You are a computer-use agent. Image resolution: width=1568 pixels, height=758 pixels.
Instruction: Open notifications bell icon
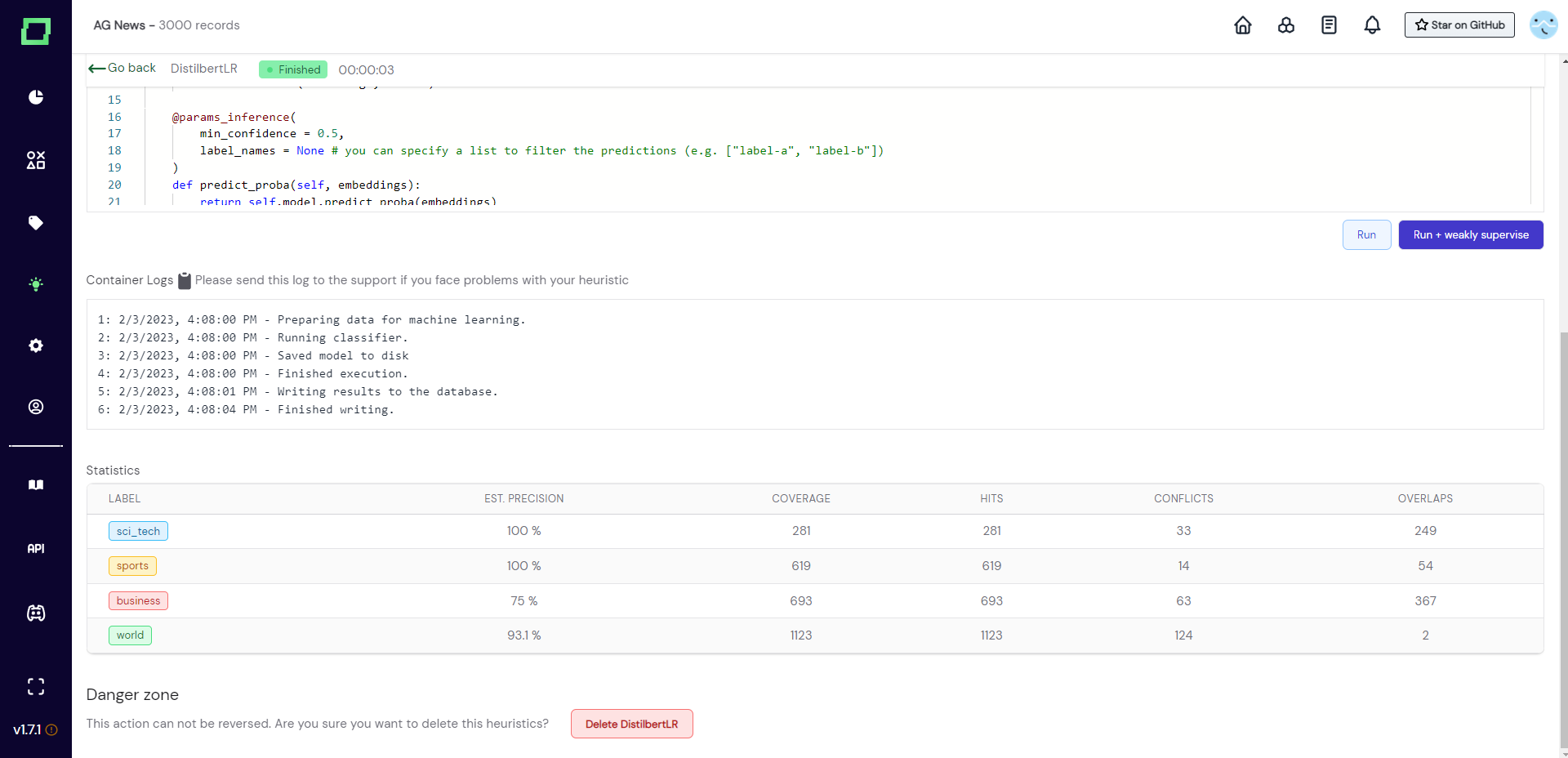(x=1373, y=25)
